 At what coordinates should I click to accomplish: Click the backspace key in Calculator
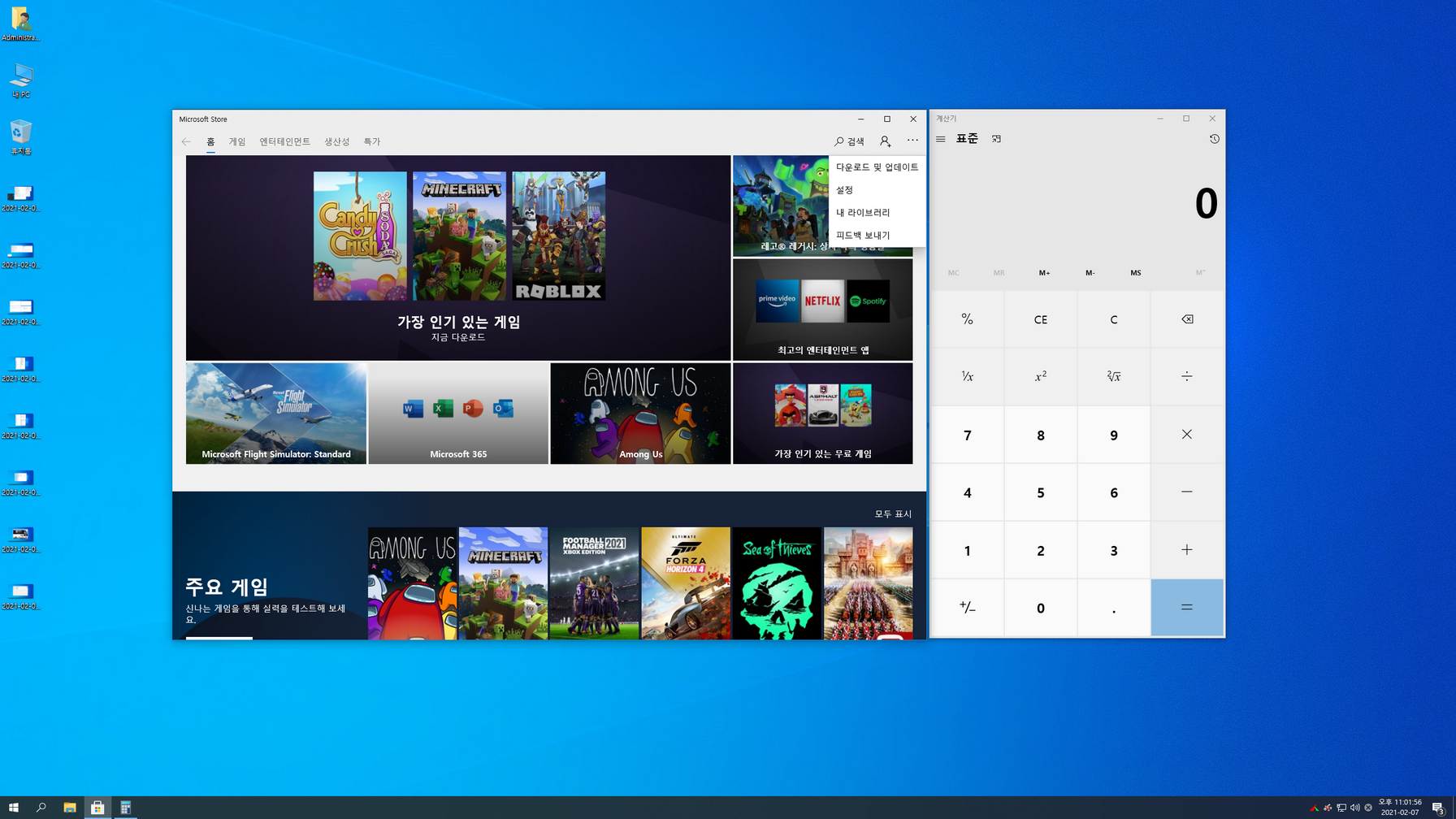(x=1187, y=319)
